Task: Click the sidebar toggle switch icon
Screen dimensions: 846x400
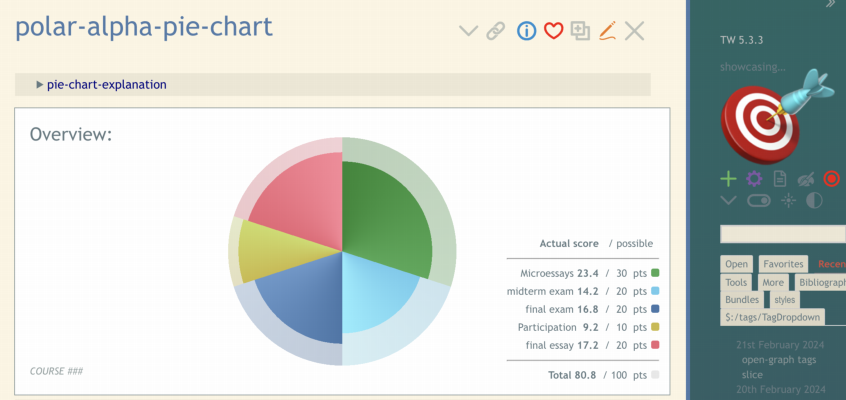Action: pos(758,201)
